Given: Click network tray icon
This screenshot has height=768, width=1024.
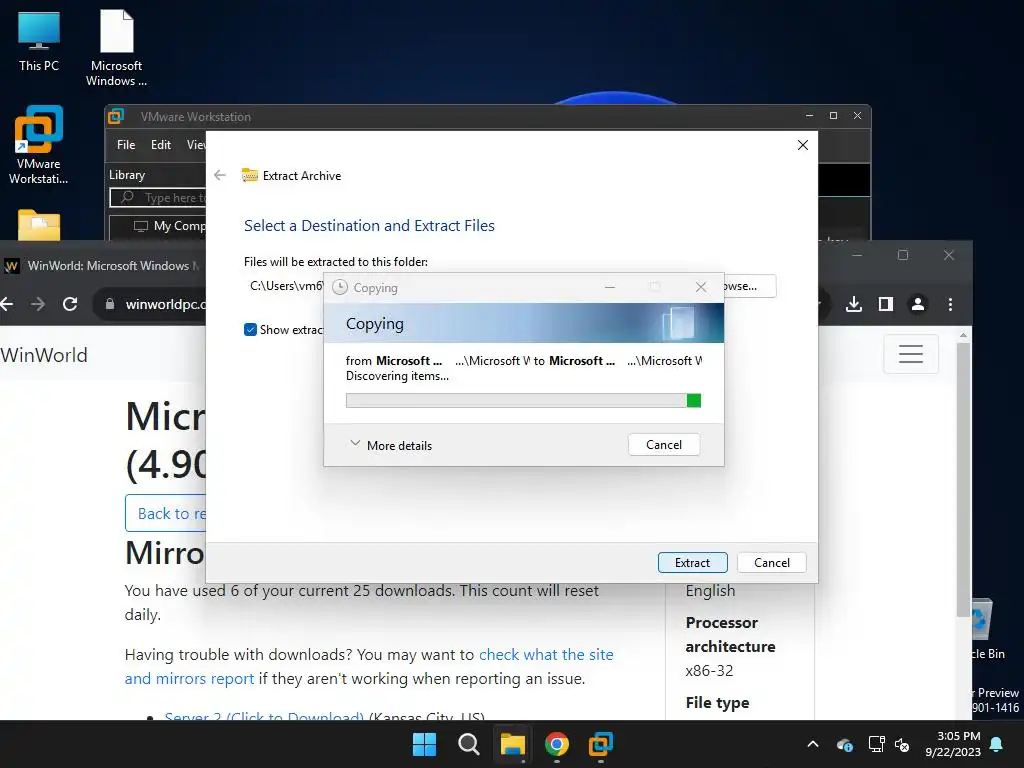Looking at the screenshot, I should (x=876, y=744).
